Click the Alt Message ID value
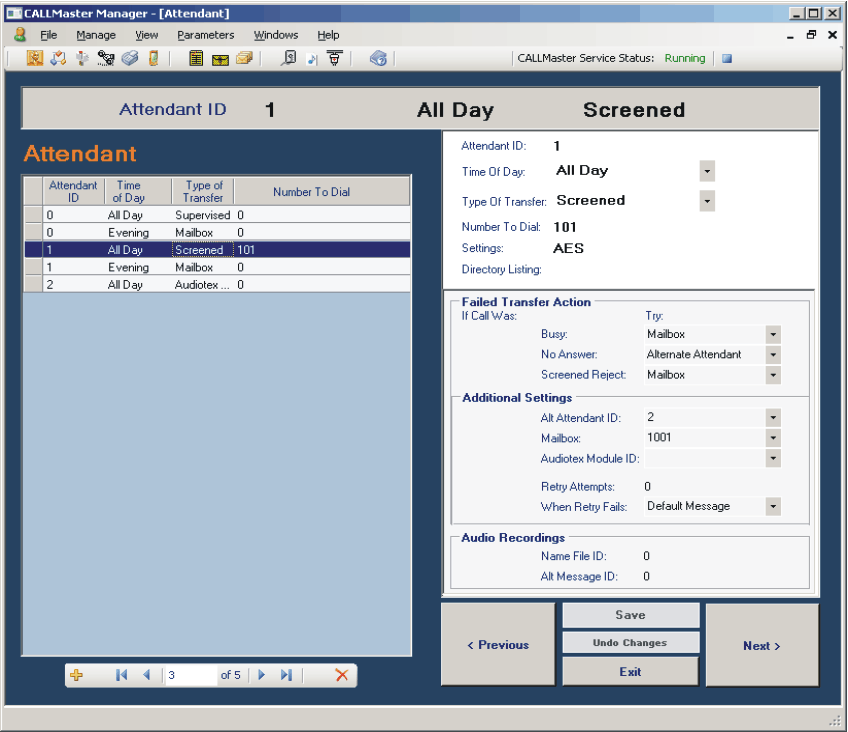 pos(647,577)
